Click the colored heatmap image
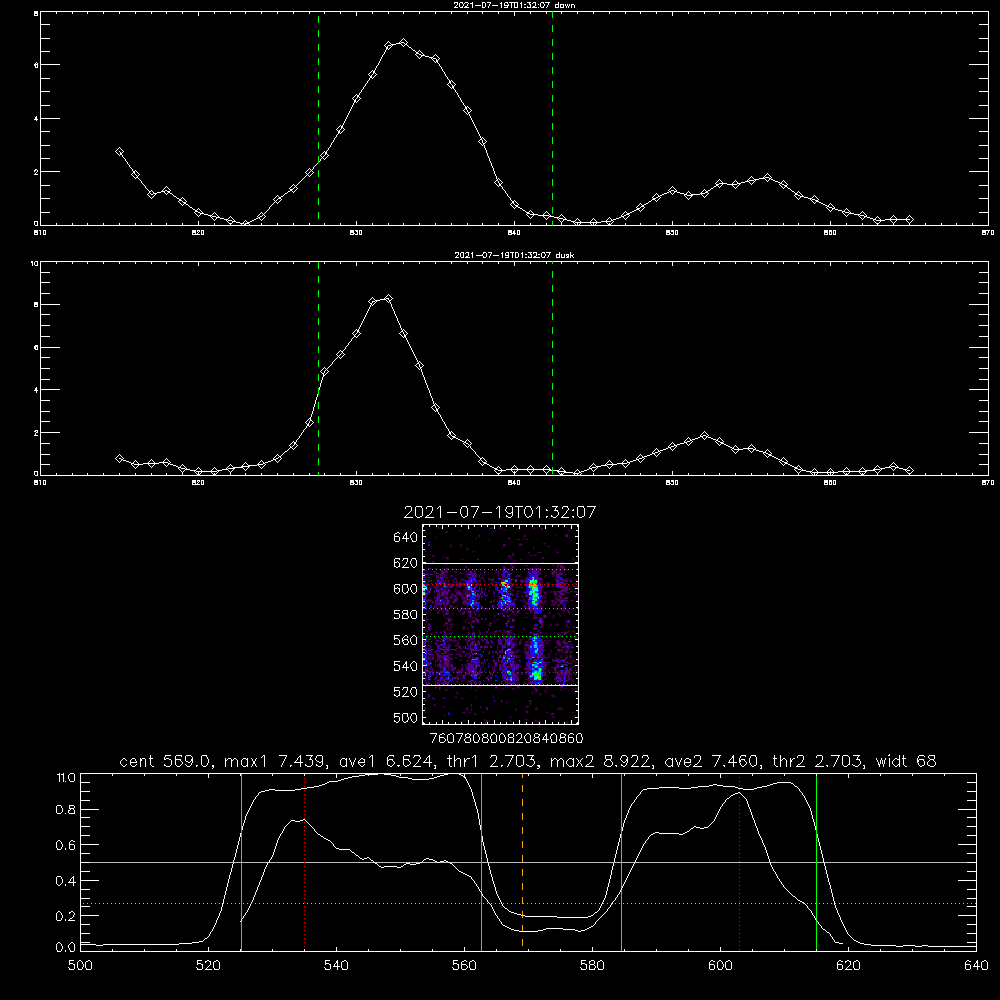1000x1000 pixels. pos(500,624)
